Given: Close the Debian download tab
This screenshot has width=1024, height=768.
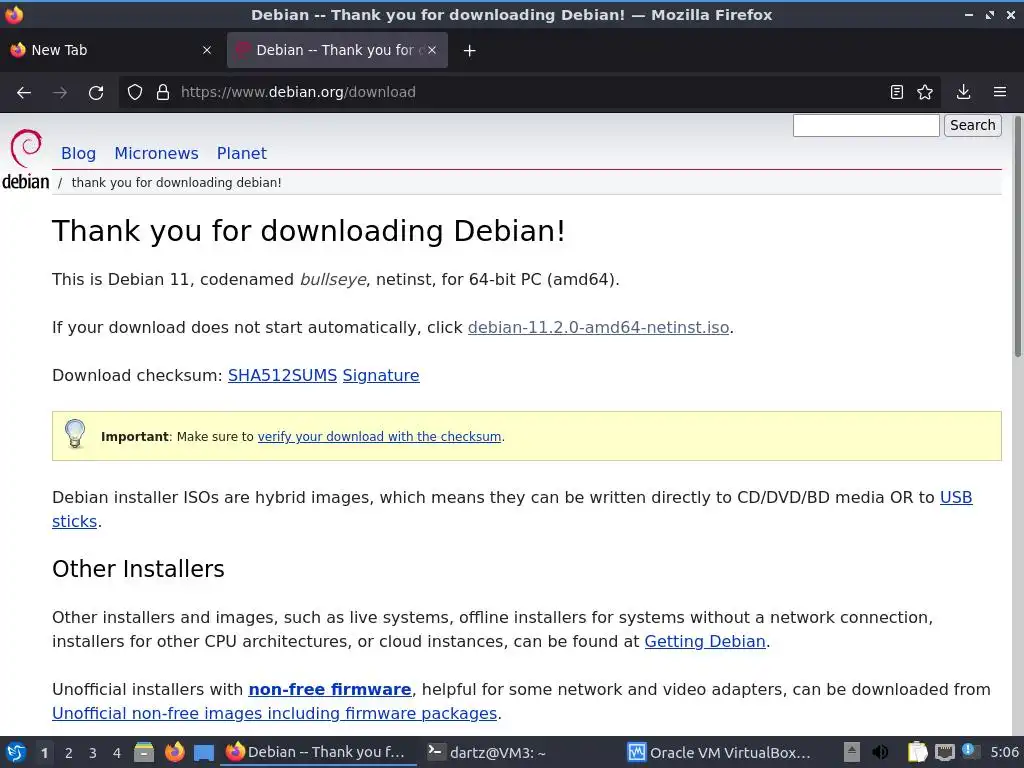Looking at the screenshot, I should (x=432, y=50).
